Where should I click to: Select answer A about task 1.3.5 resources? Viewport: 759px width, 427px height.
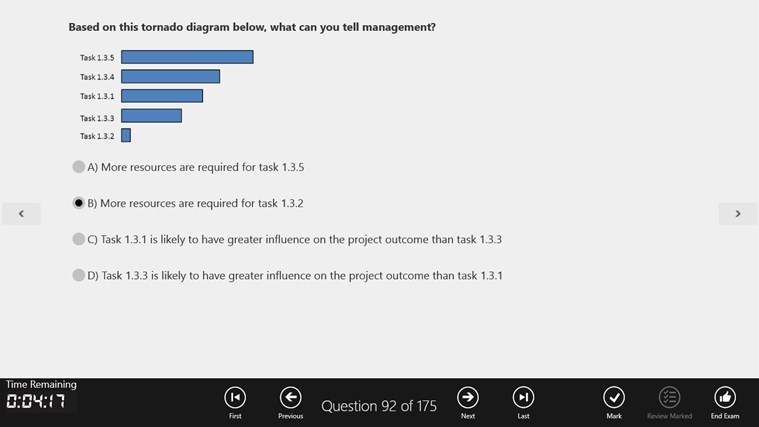tap(78, 167)
